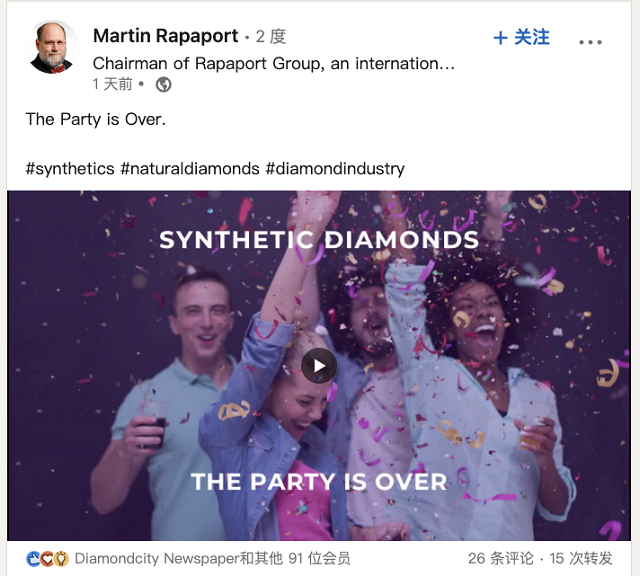Click the like reaction icon
Image resolution: width=640 pixels, height=576 pixels.
33,559
